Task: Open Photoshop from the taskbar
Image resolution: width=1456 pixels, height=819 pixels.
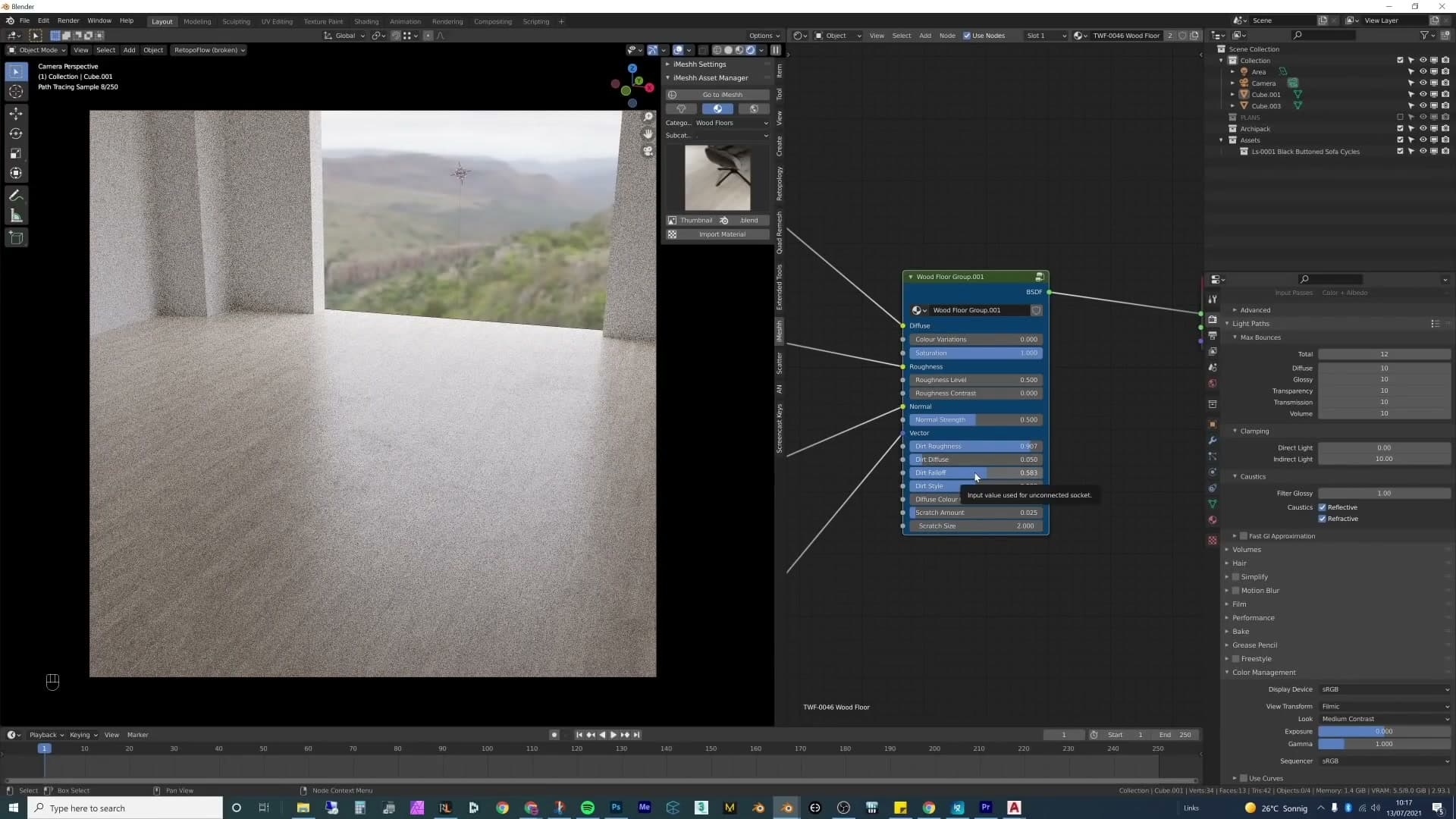Action: pyautogui.click(x=616, y=808)
